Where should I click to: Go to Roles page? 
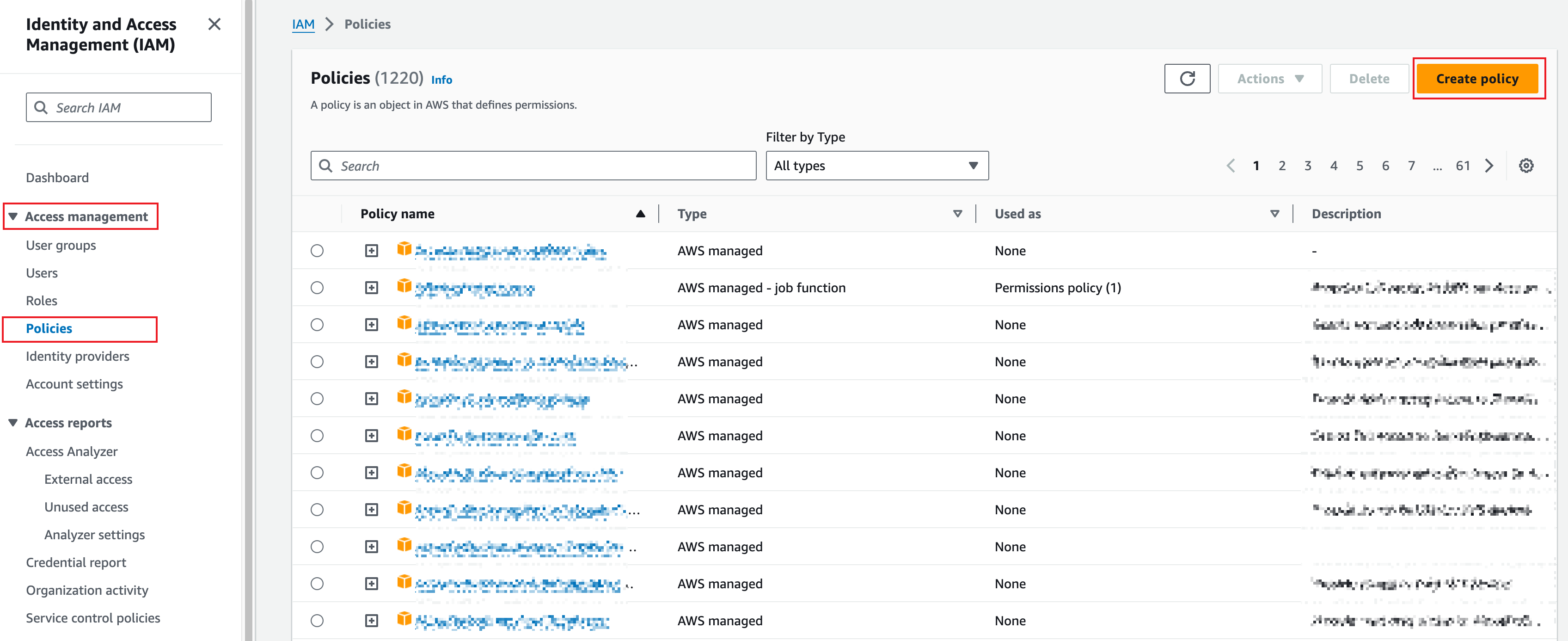tap(42, 301)
